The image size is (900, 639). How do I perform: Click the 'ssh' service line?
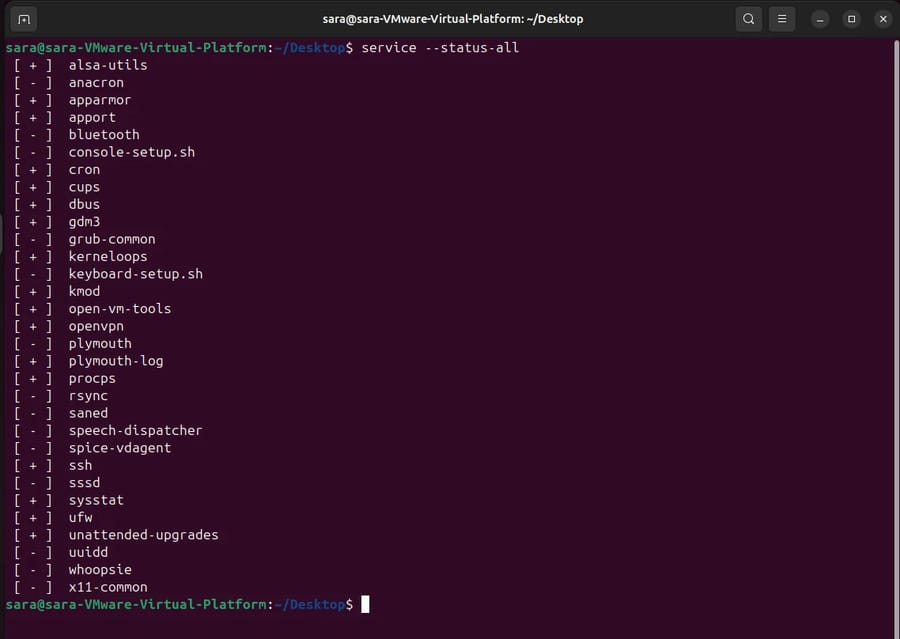53,466
